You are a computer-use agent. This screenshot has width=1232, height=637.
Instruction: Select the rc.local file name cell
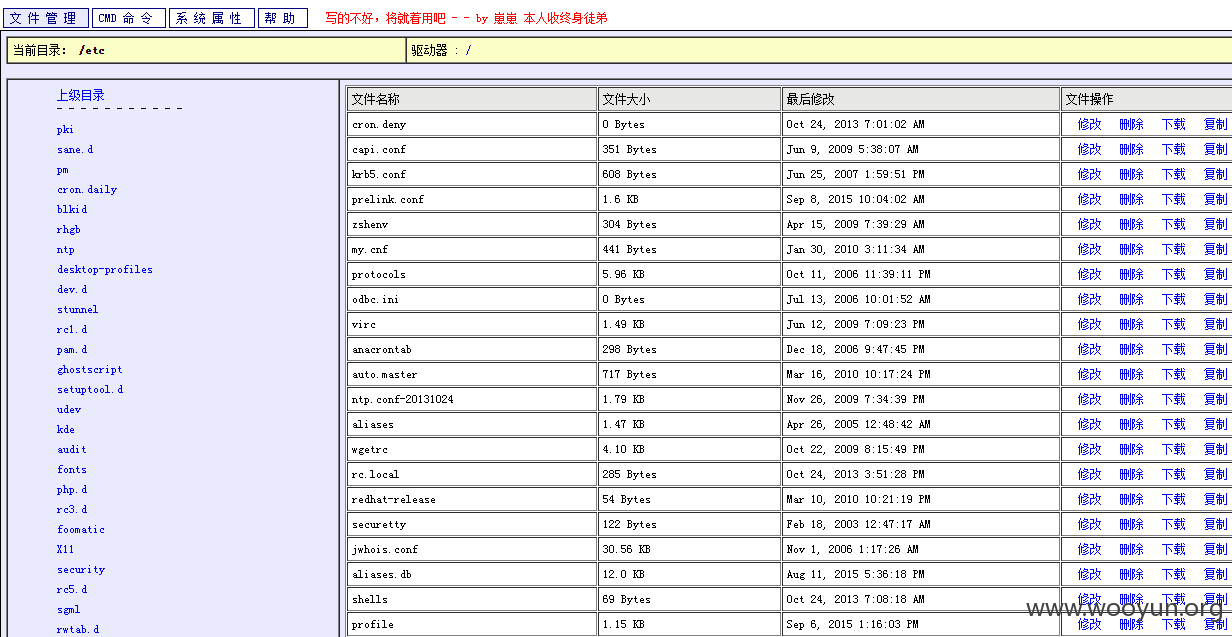tap(472, 474)
